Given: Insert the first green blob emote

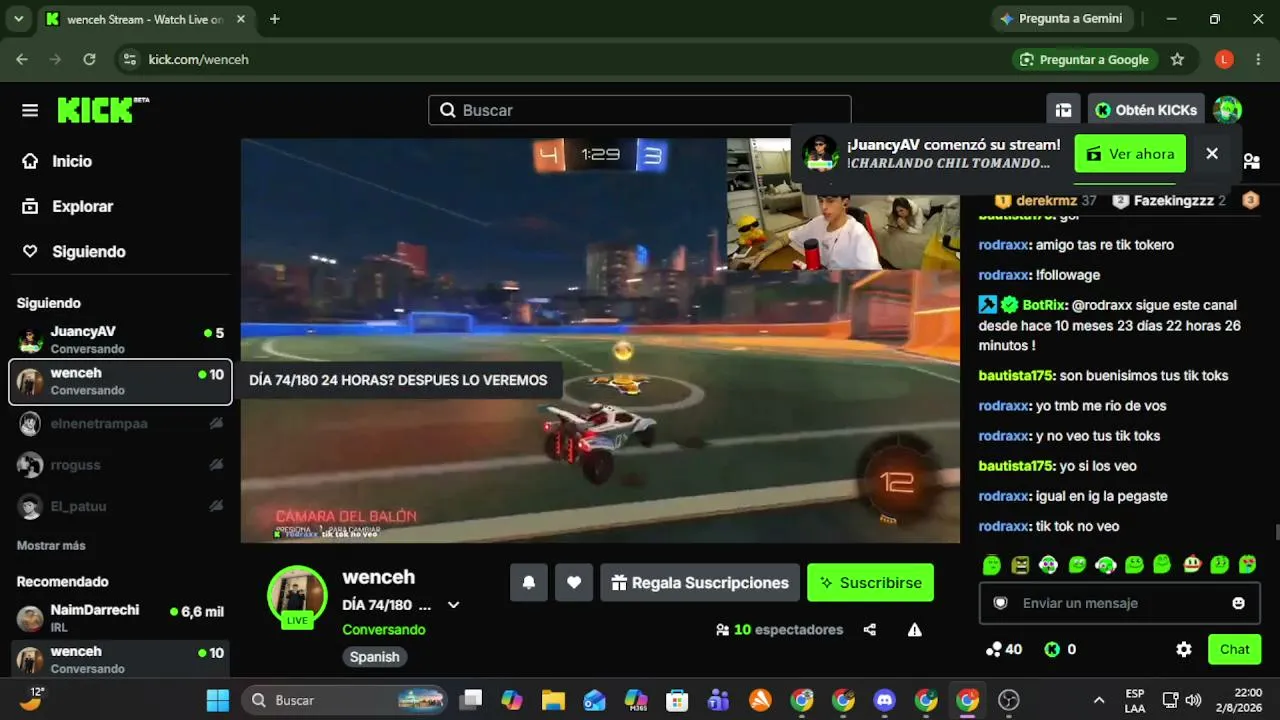Looking at the screenshot, I should pos(991,565).
